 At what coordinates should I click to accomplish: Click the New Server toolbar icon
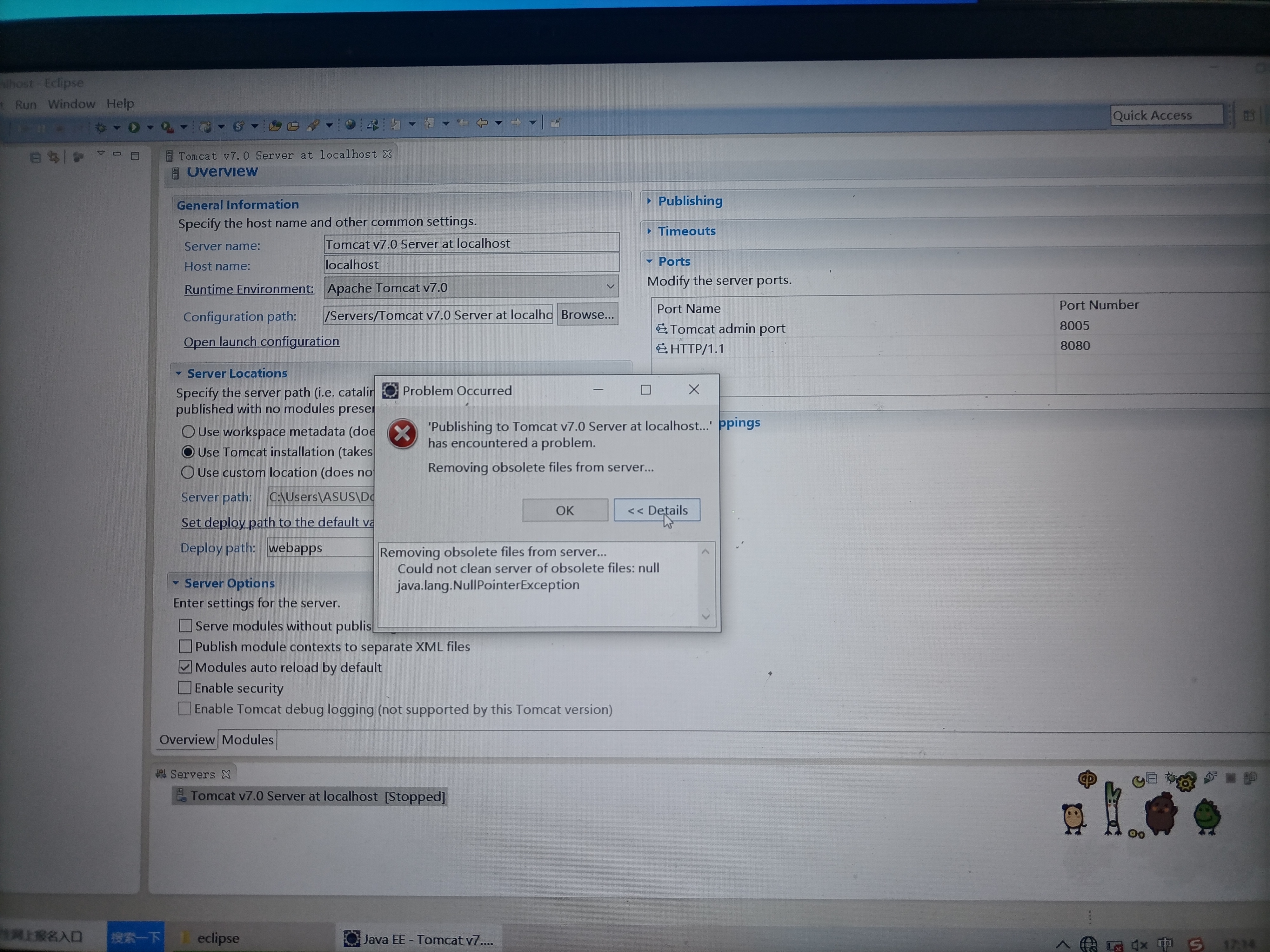[205, 127]
